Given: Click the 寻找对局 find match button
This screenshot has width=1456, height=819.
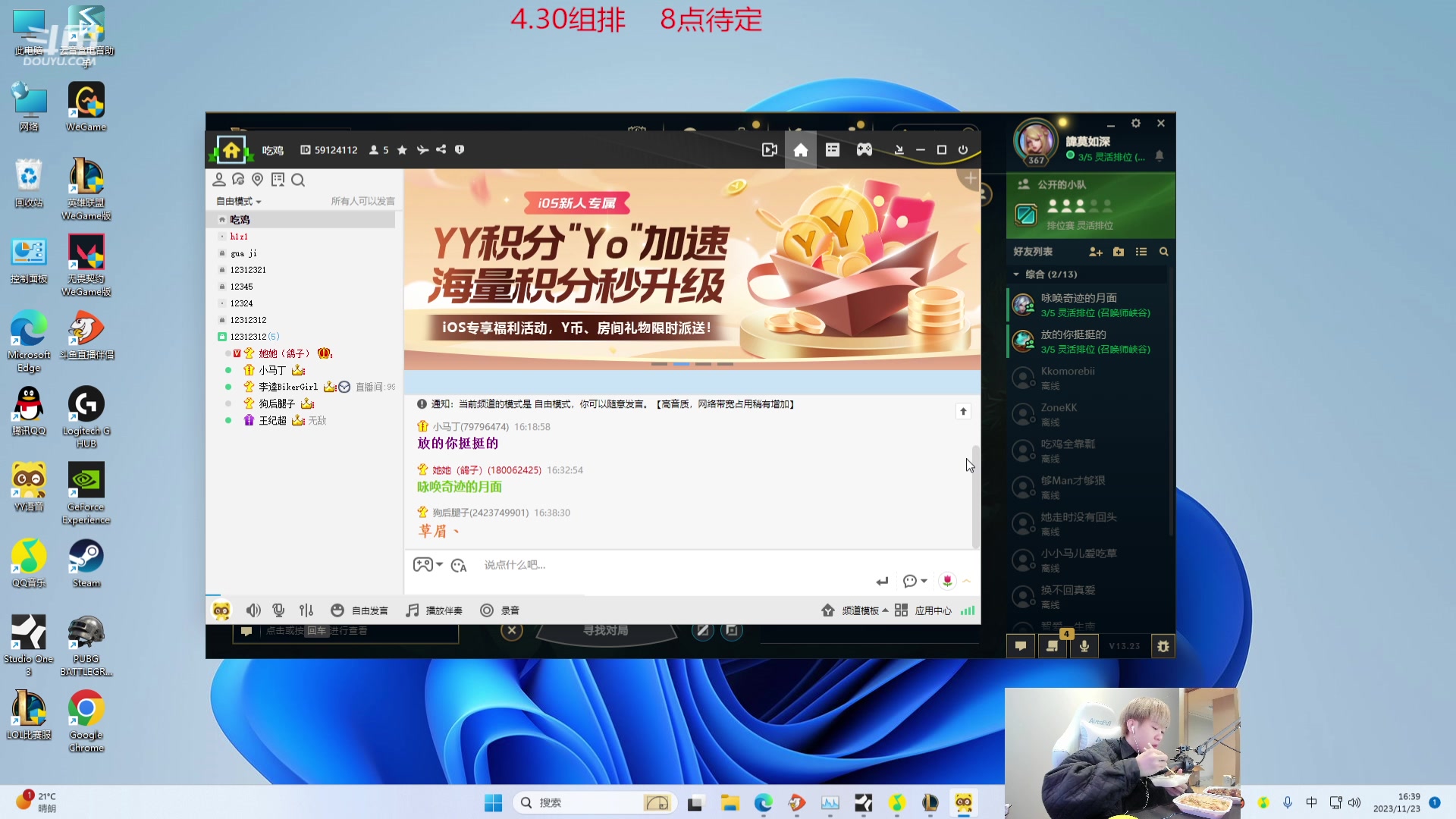Looking at the screenshot, I should click(x=605, y=631).
